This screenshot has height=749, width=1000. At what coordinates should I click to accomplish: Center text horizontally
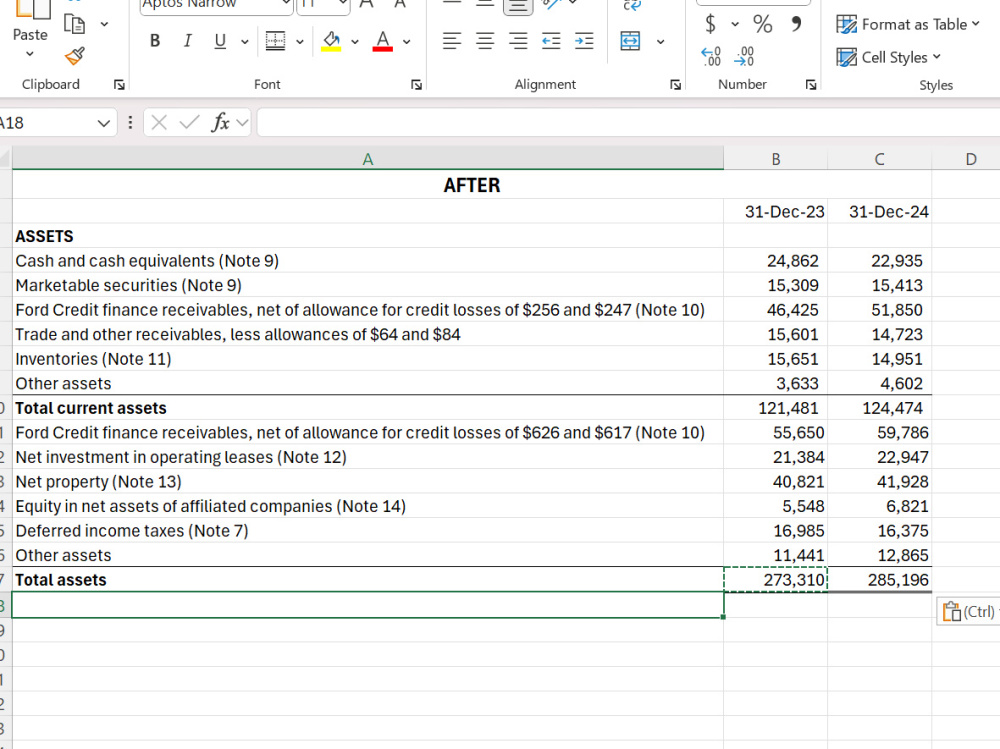coord(485,41)
